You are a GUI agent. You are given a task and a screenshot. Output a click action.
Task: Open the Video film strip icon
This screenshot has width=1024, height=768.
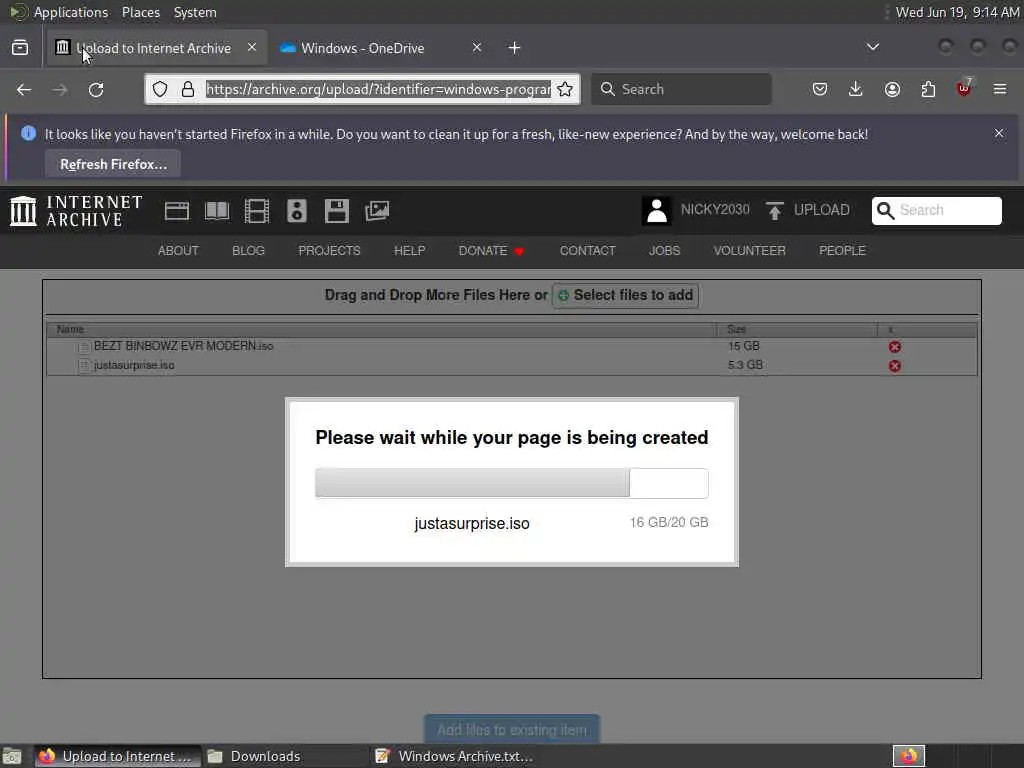[257, 211]
